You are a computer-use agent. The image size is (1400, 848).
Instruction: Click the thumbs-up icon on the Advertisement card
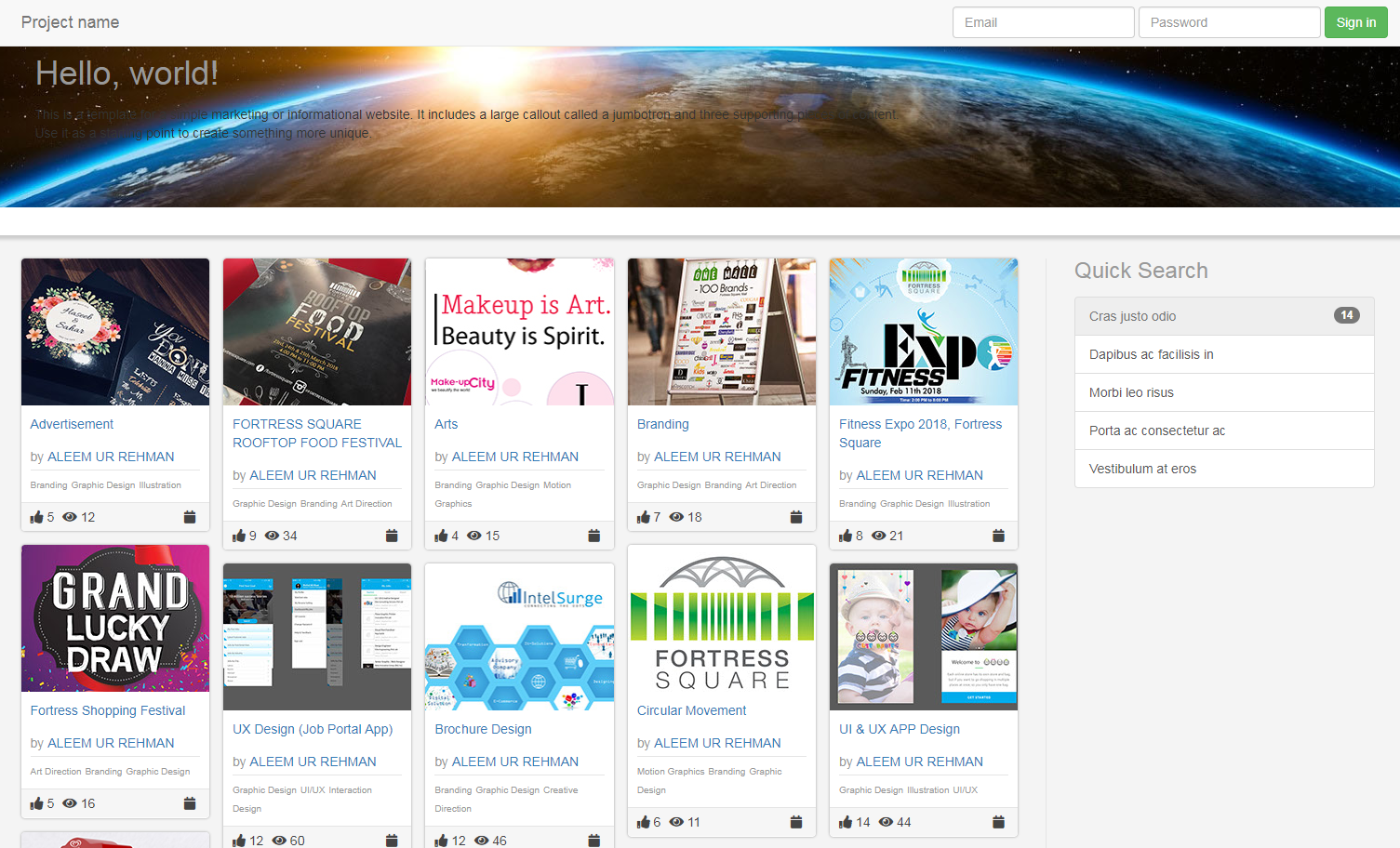coord(37,517)
